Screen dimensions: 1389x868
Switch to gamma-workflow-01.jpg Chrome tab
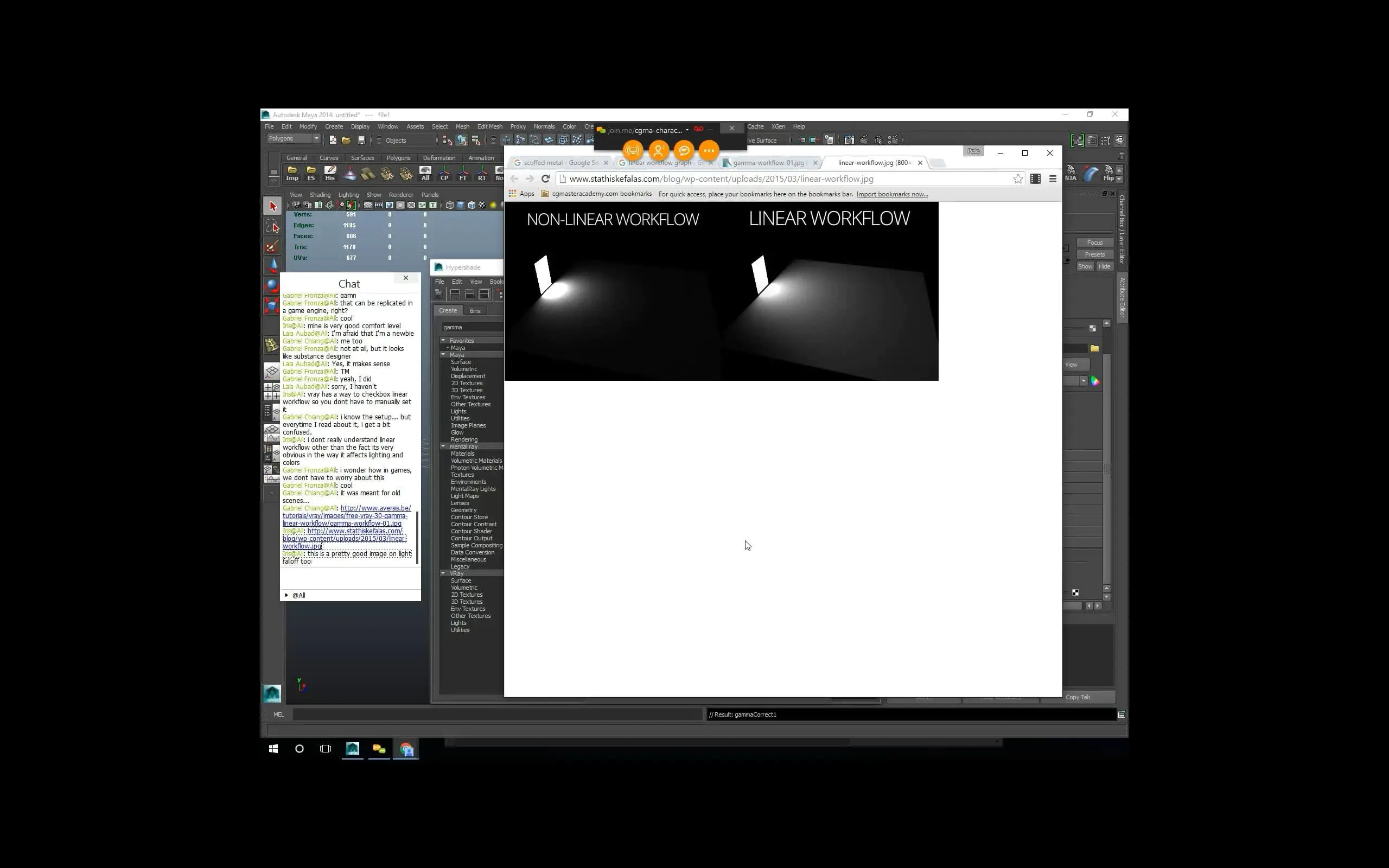click(769, 162)
